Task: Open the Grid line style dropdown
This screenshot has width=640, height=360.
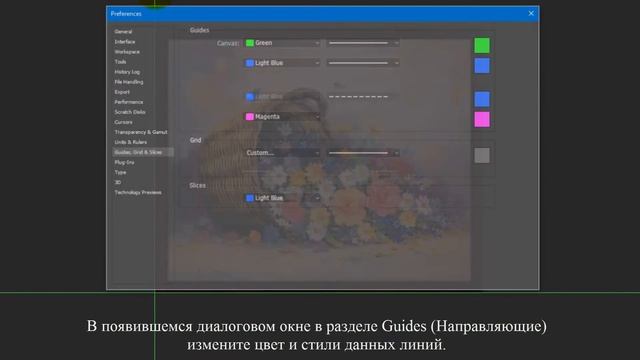Action: (x=363, y=153)
